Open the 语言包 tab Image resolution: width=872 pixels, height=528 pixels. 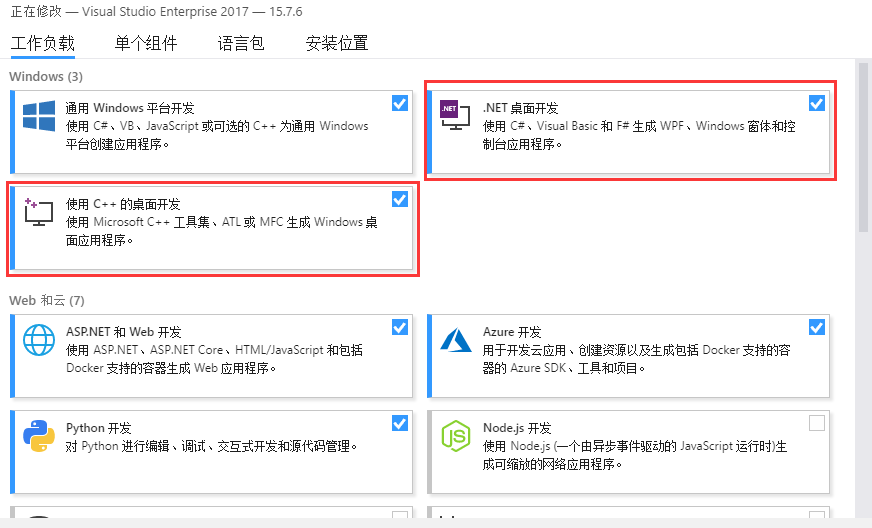[x=241, y=43]
